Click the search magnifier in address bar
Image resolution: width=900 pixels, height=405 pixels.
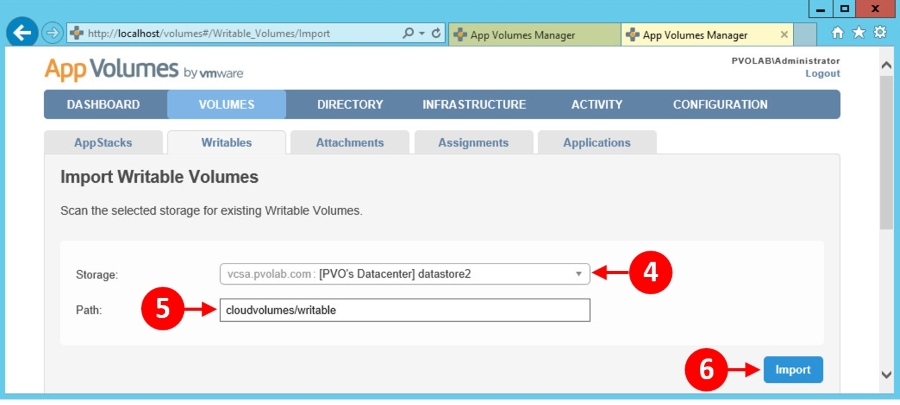408,33
